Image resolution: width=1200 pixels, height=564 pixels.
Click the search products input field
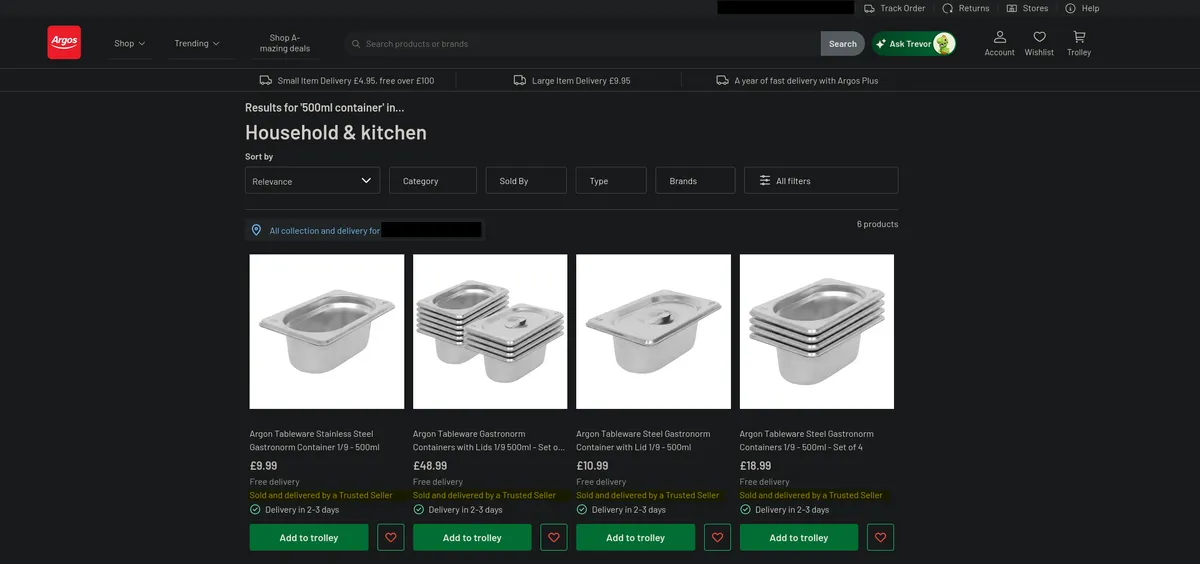(x=590, y=44)
